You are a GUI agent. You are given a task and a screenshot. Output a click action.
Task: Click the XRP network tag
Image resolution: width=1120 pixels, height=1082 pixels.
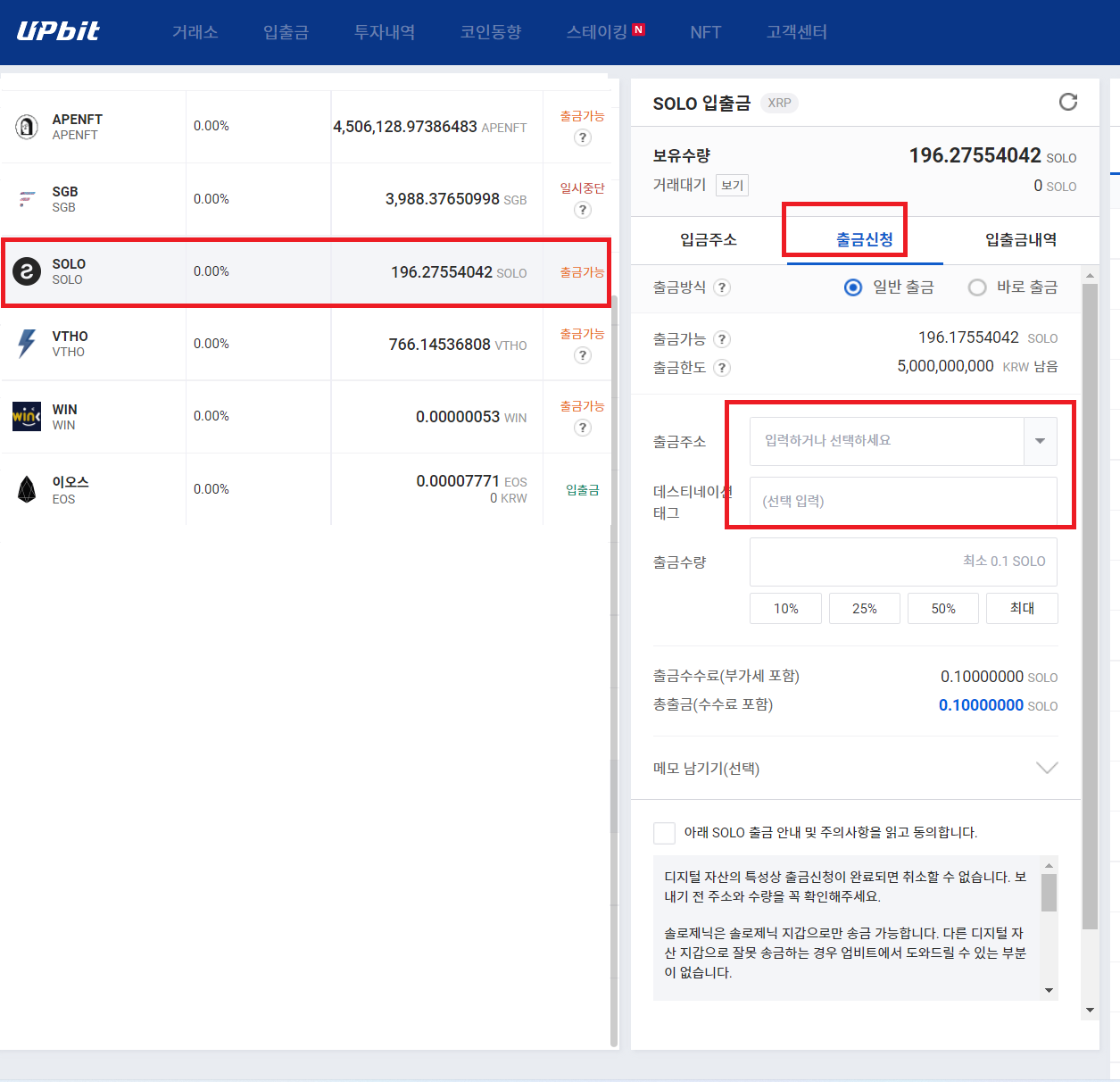pyautogui.click(x=779, y=103)
